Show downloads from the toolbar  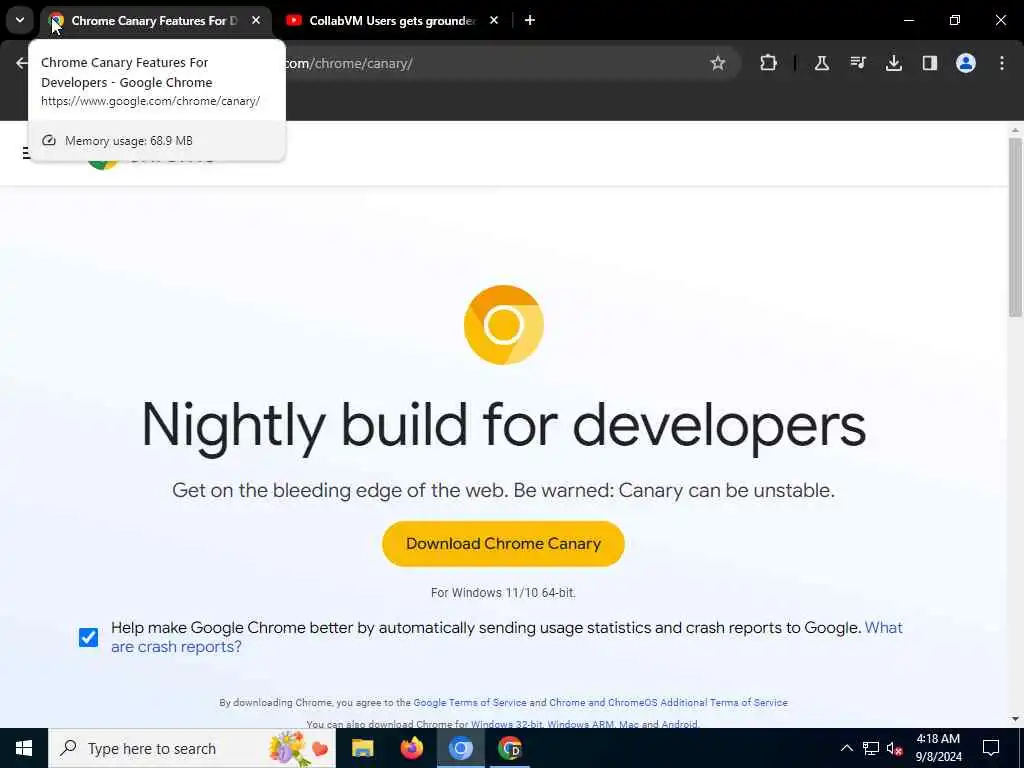(893, 63)
